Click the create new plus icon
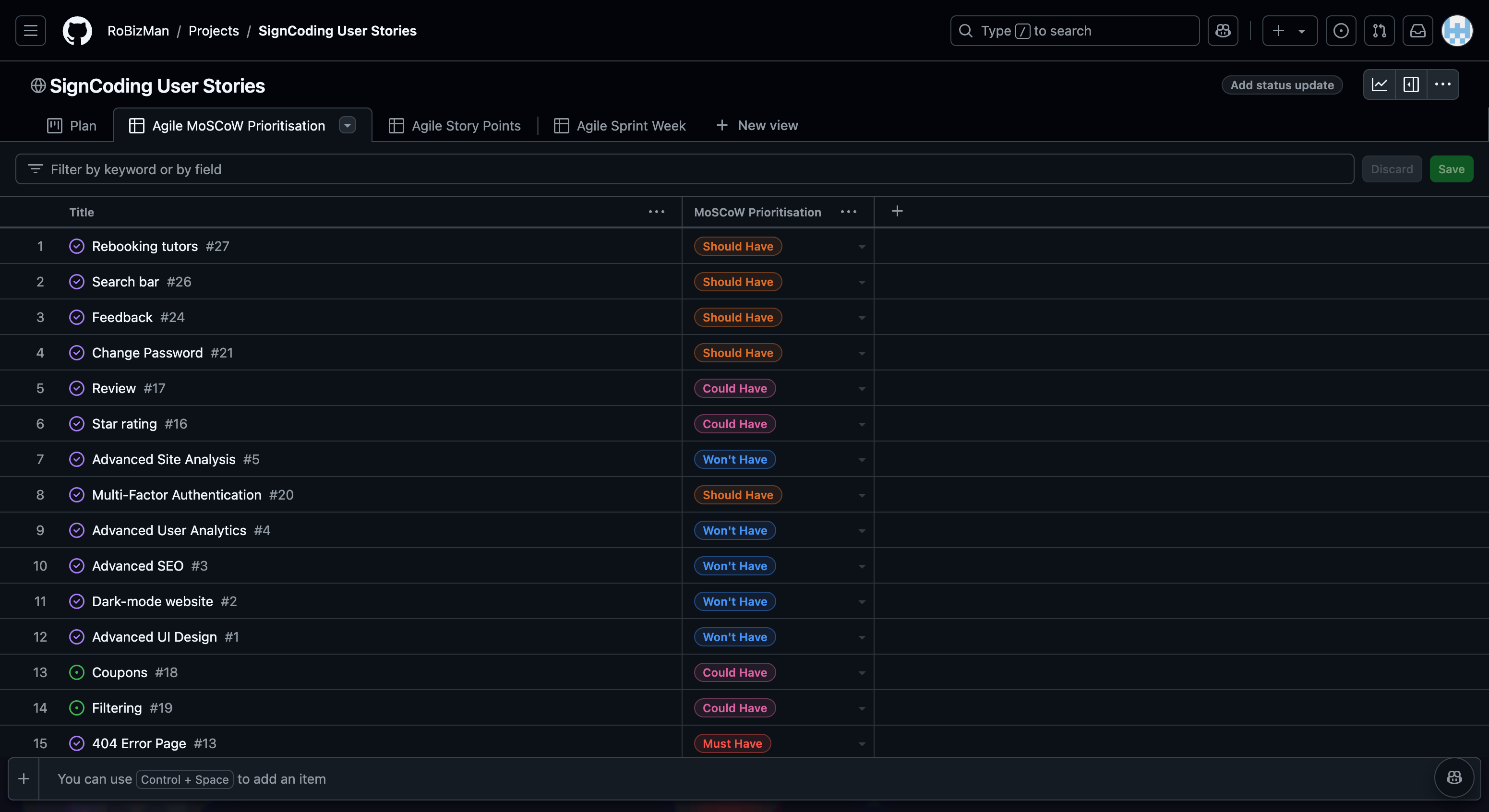Image resolution: width=1489 pixels, height=812 pixels. click(x=1278, y=31)
